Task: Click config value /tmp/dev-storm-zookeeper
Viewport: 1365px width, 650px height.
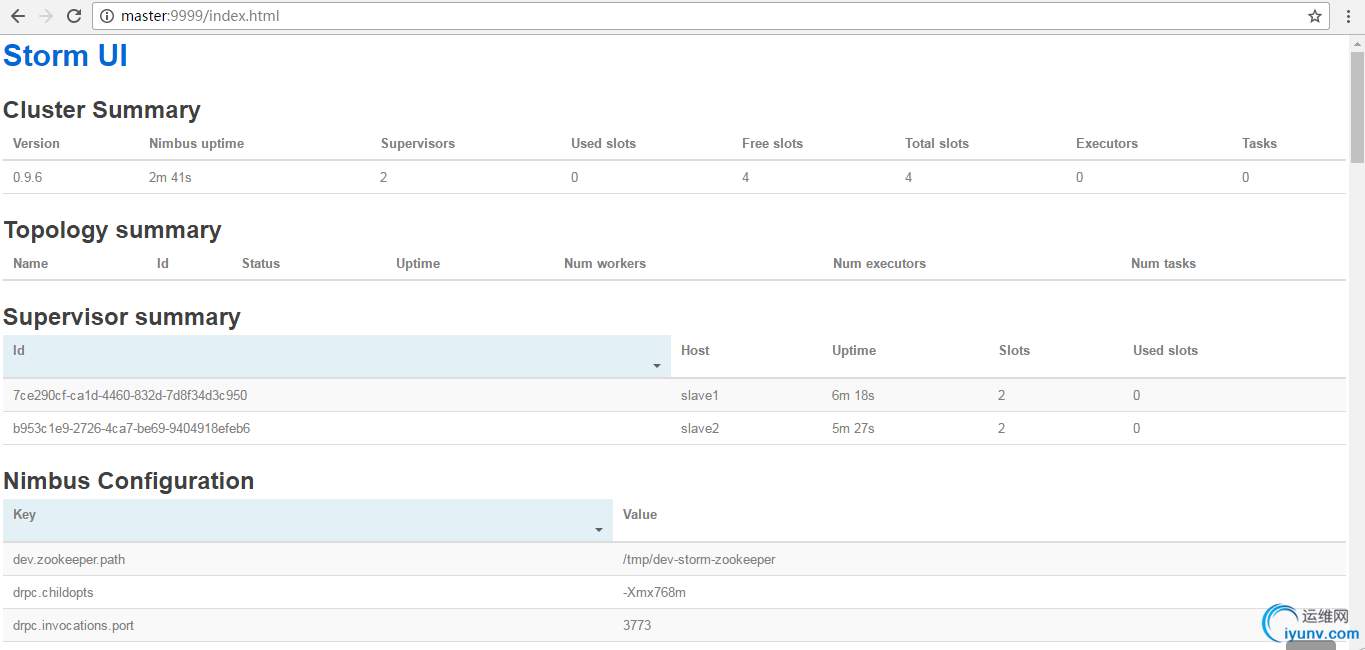Action: coord(699,559)
